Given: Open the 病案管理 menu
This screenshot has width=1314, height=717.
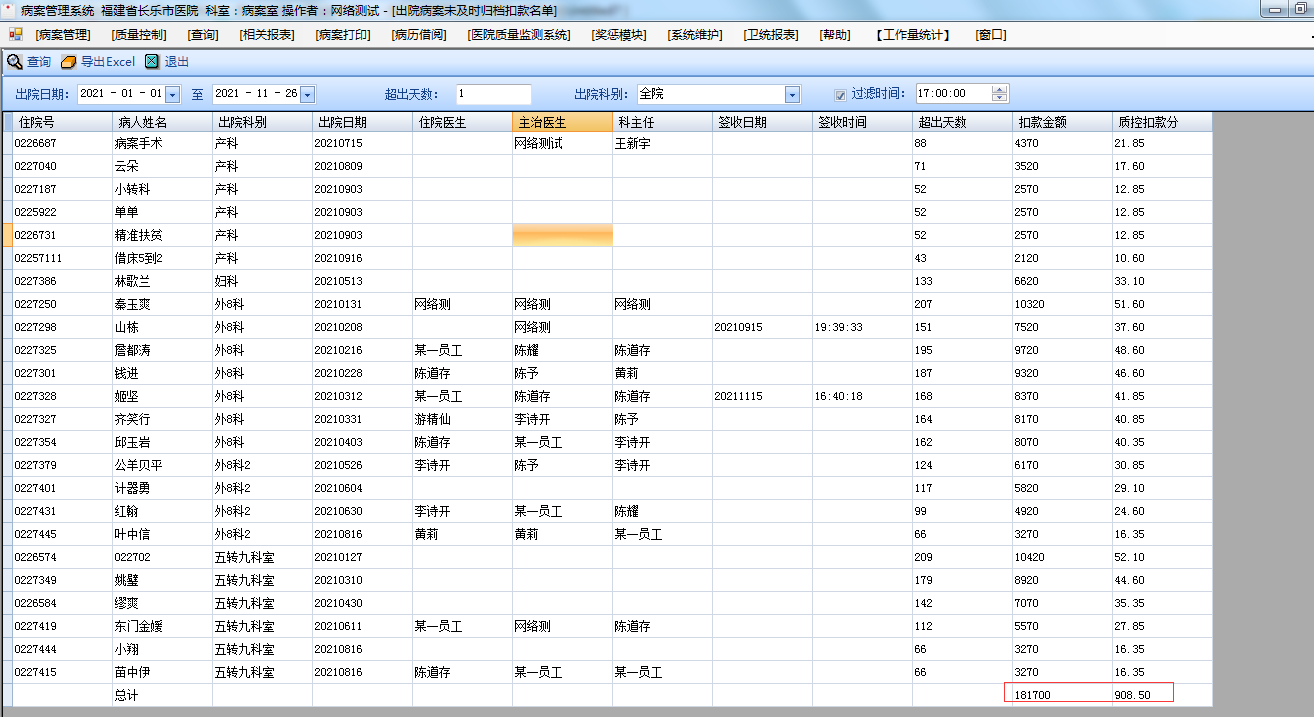Looking at the screenshot, I should point(63,34).
